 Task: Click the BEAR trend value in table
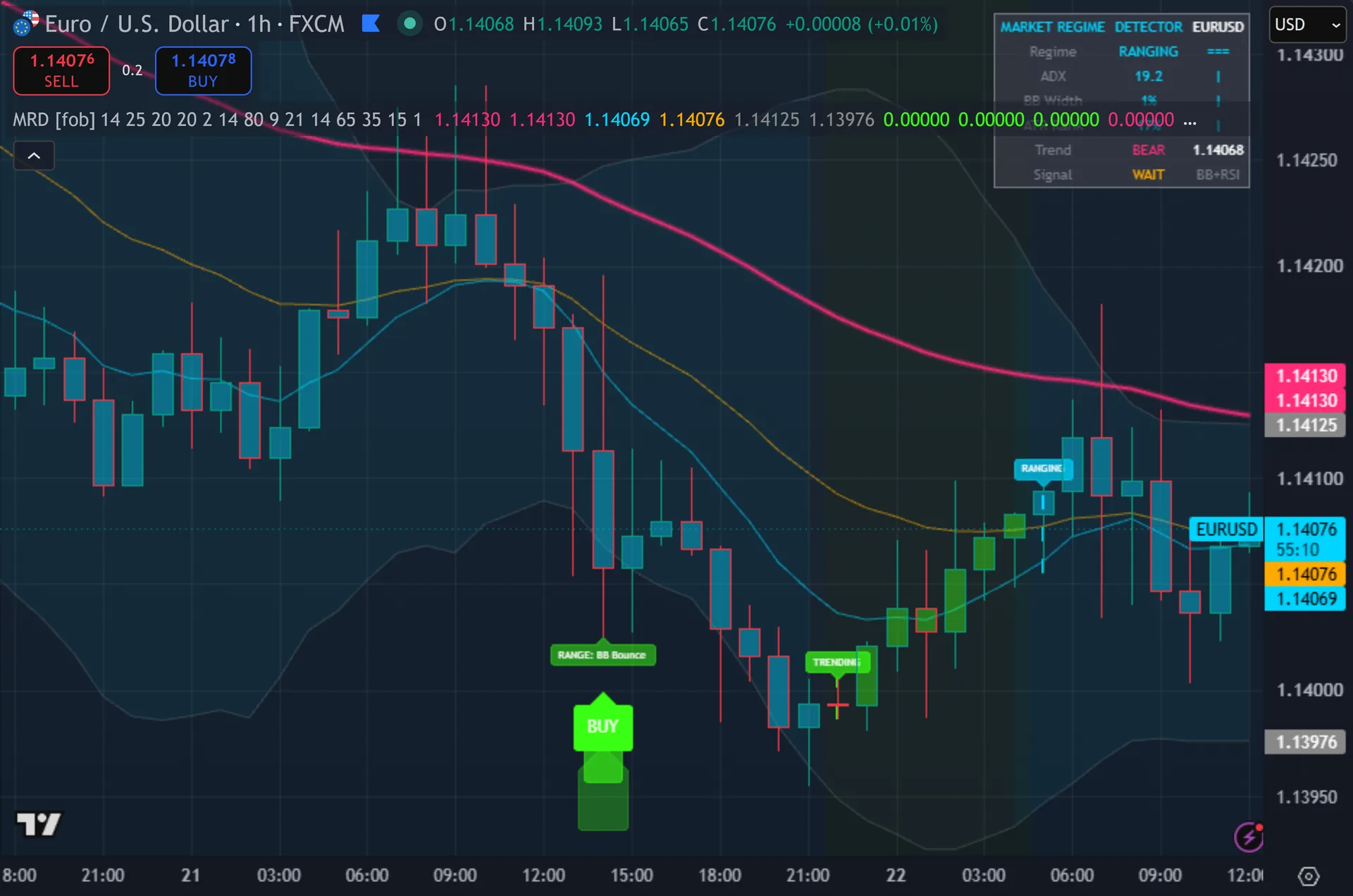(1149, 150)
